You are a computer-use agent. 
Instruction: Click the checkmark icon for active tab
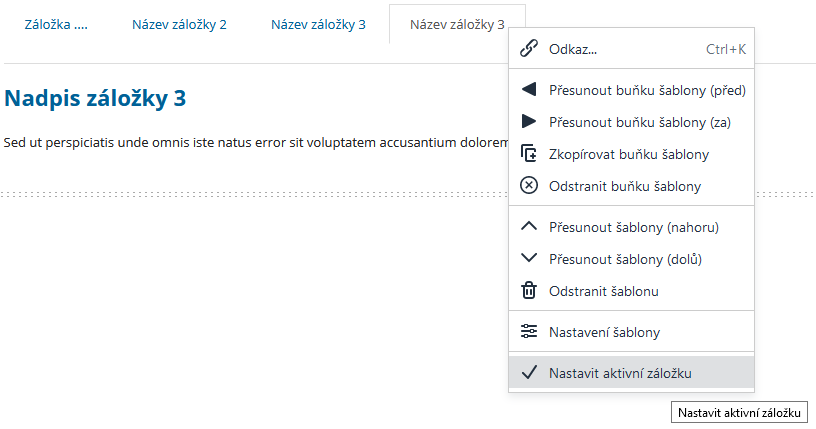[x=530, y=373]
